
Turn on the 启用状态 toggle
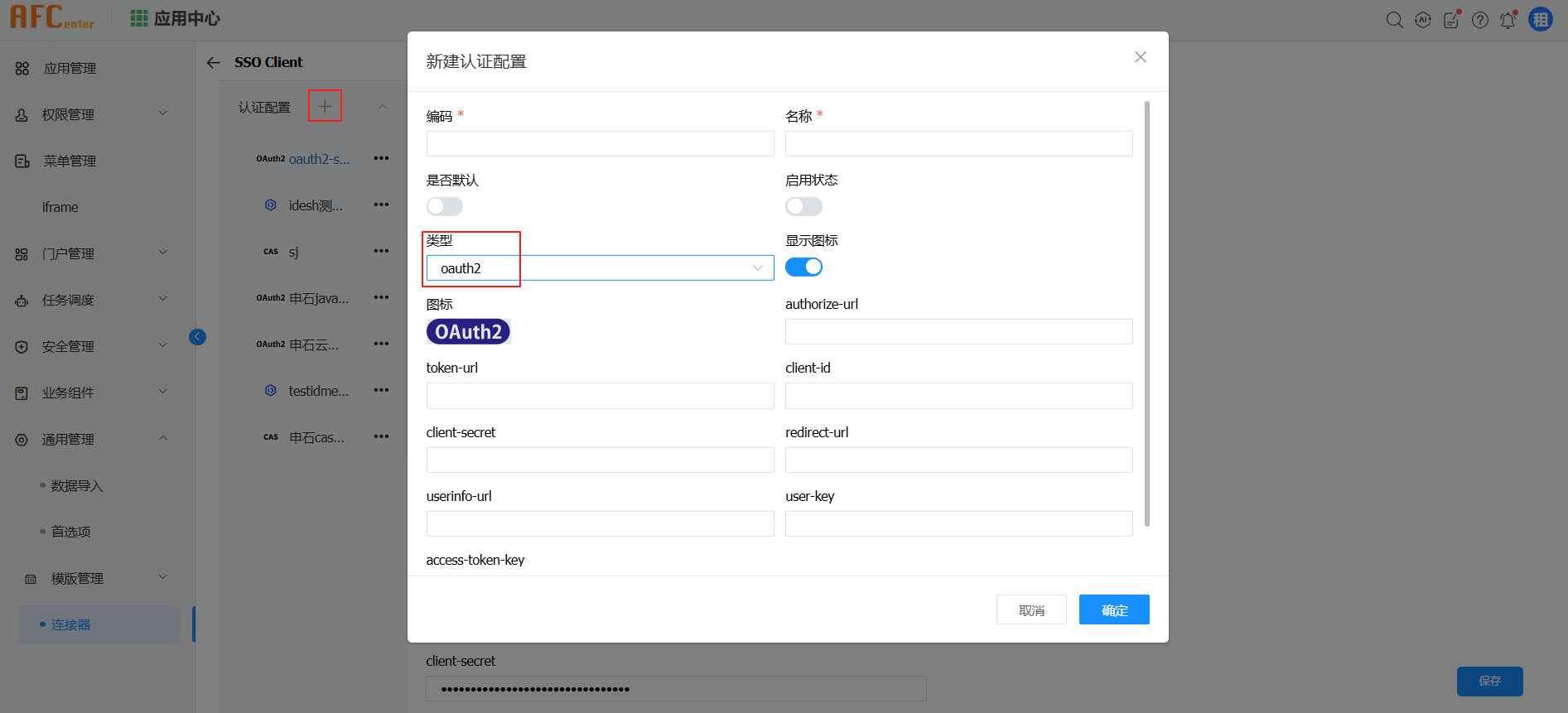tap(803, 206)
